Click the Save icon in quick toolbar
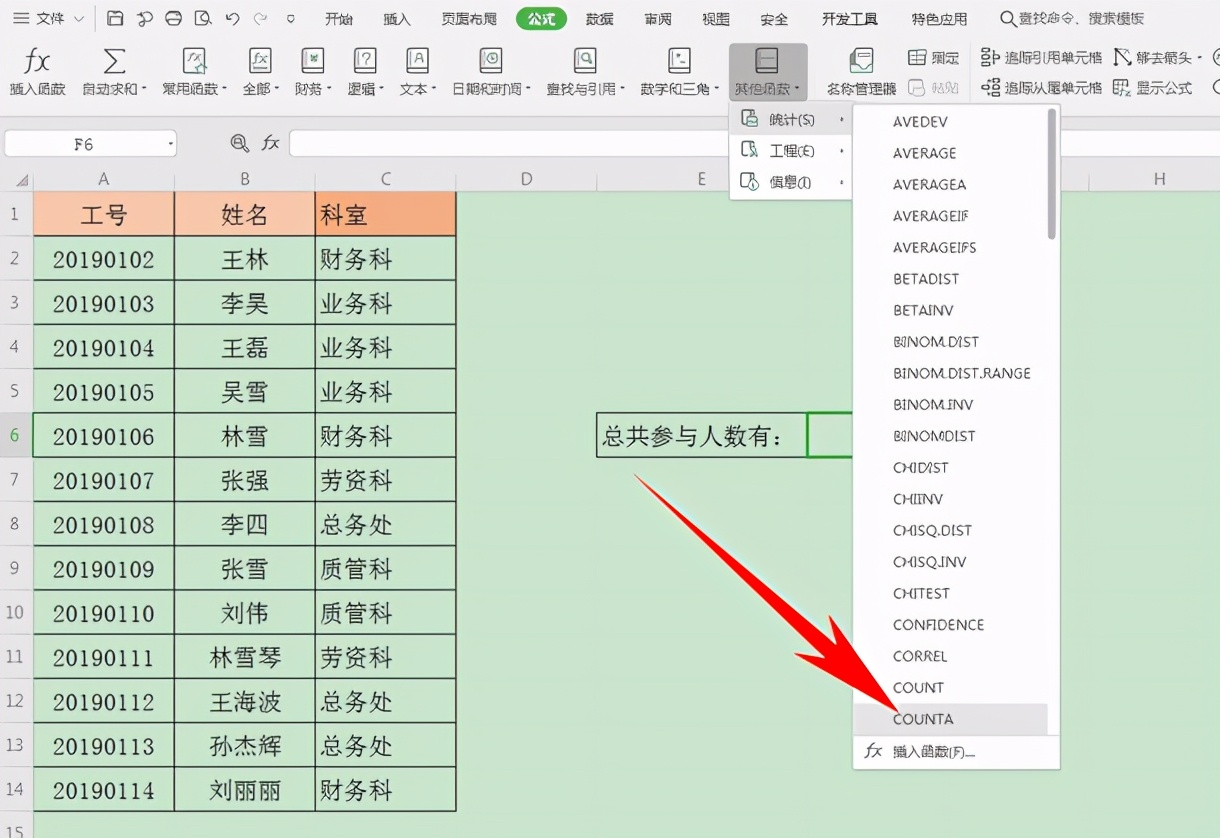The width and height of the screenshot is (1220, 838). 115,18
